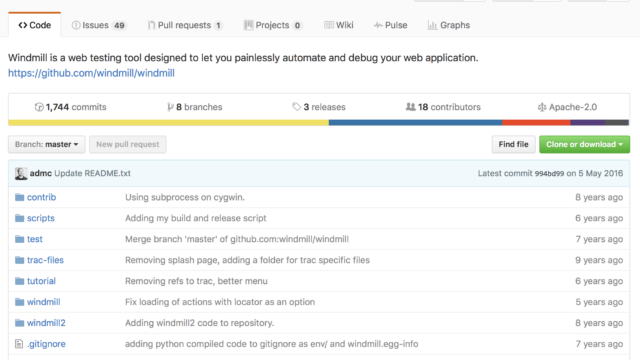View the Pulse tab
The height and width of the screenshot is (360, 640).
click(390, 25)
